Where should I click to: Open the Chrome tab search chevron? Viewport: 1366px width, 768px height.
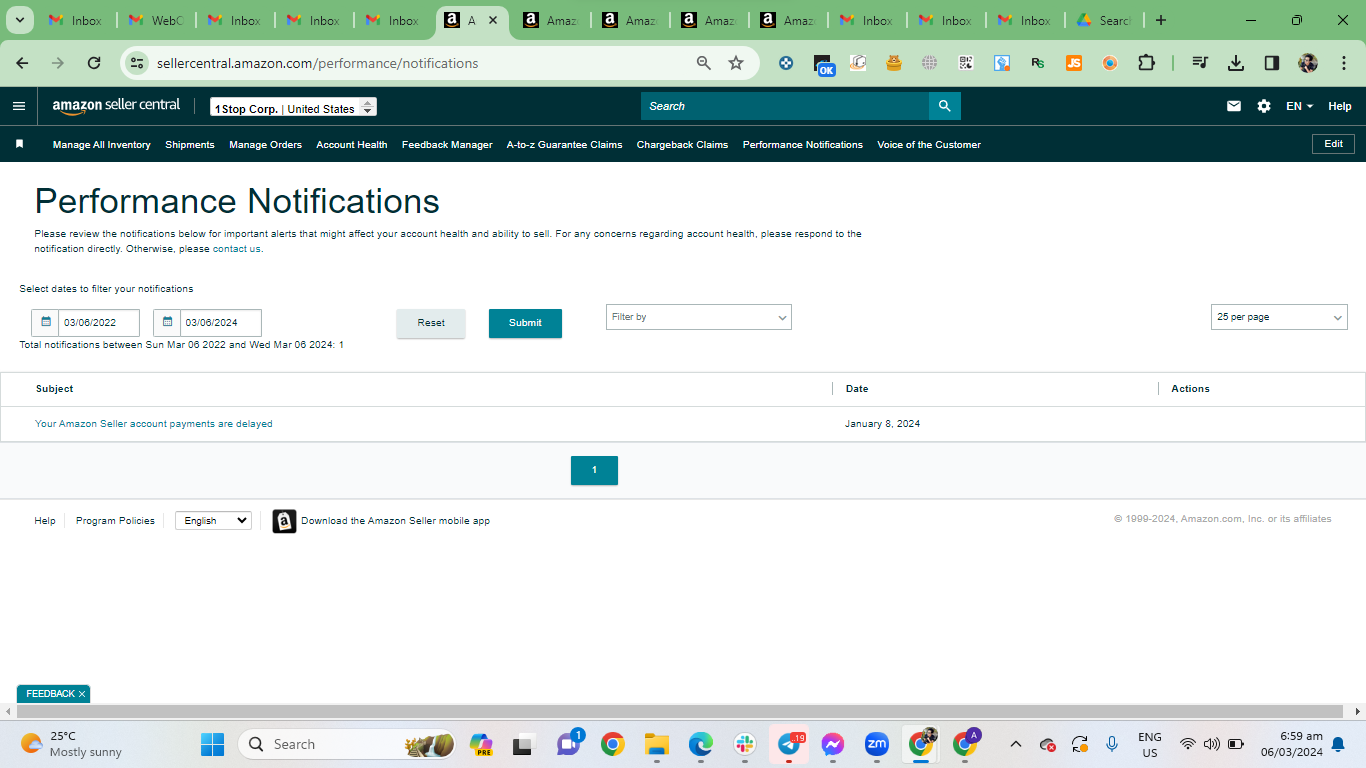19,20
